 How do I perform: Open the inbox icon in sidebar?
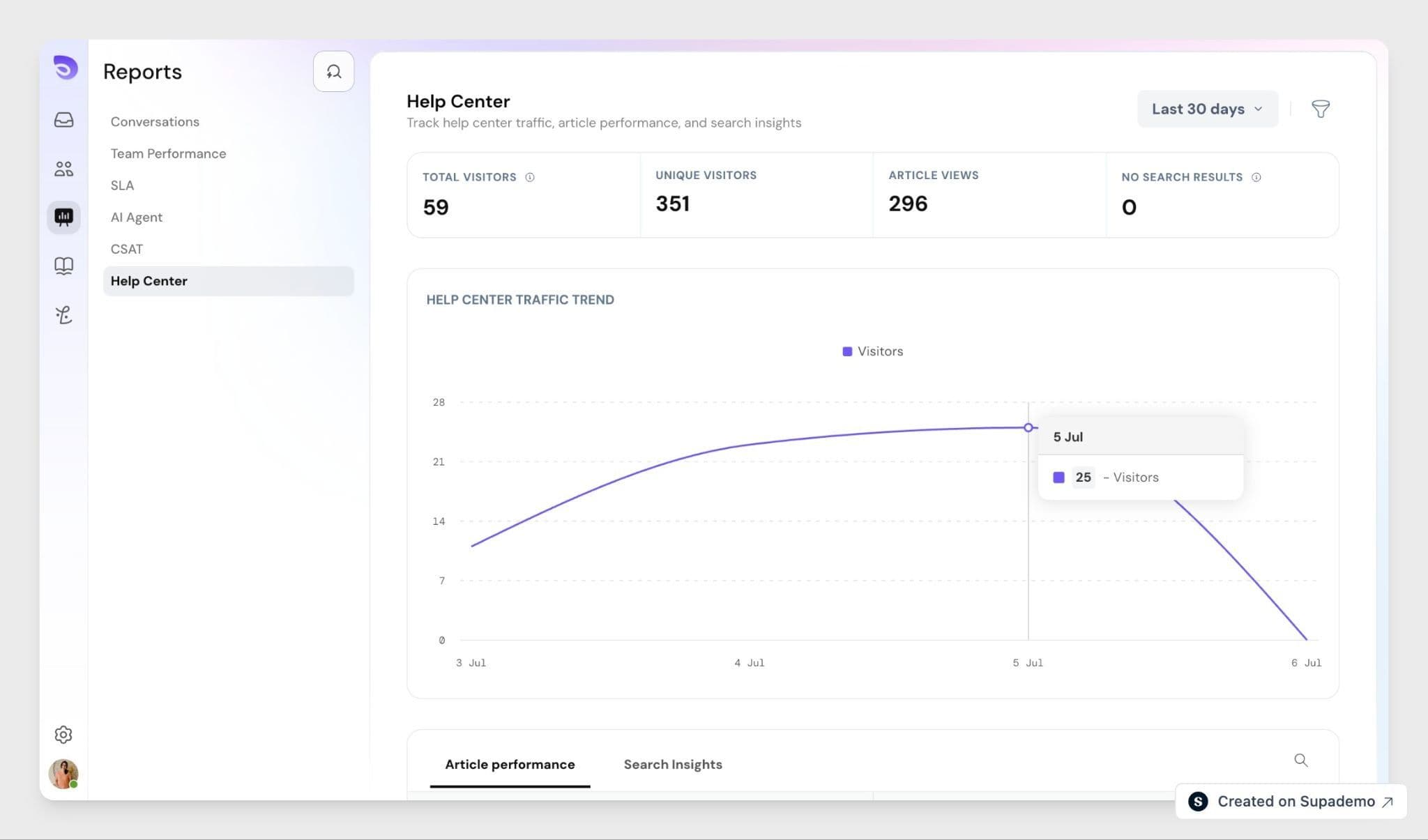[63, 120]
